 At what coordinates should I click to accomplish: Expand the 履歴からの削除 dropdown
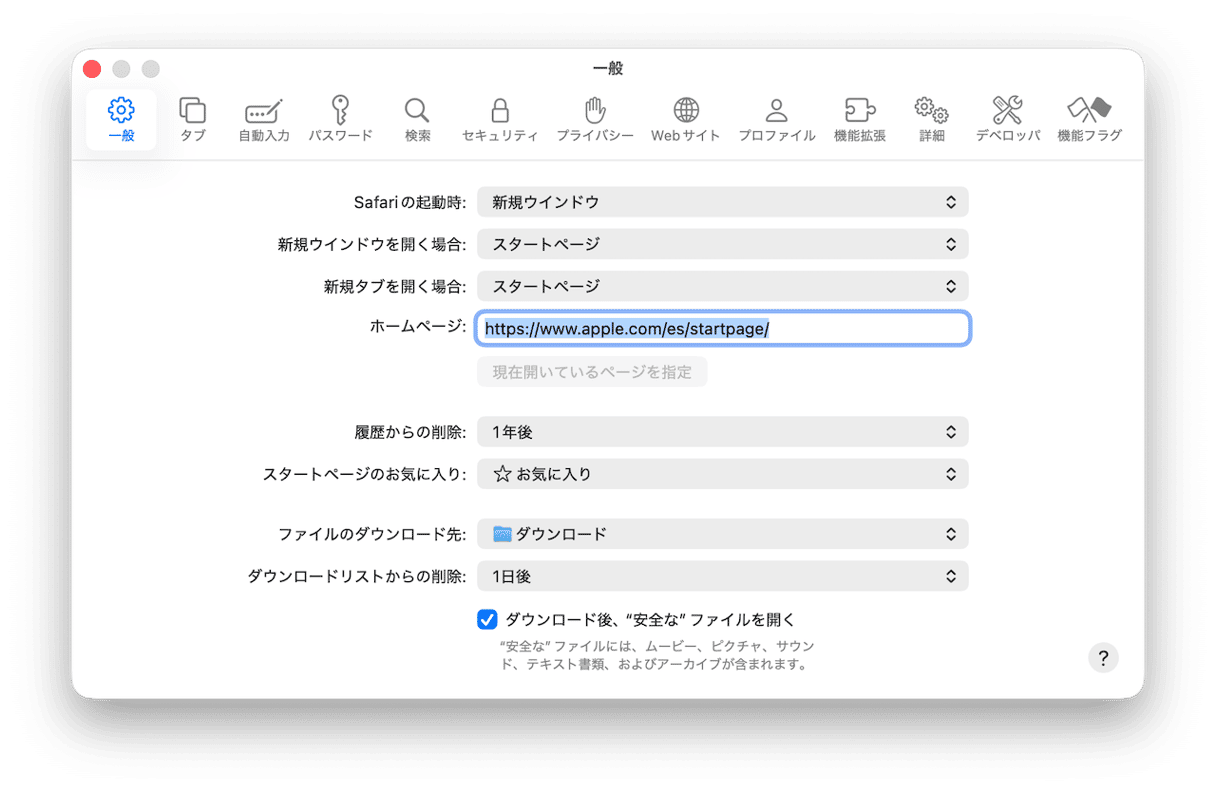[723, 432]
